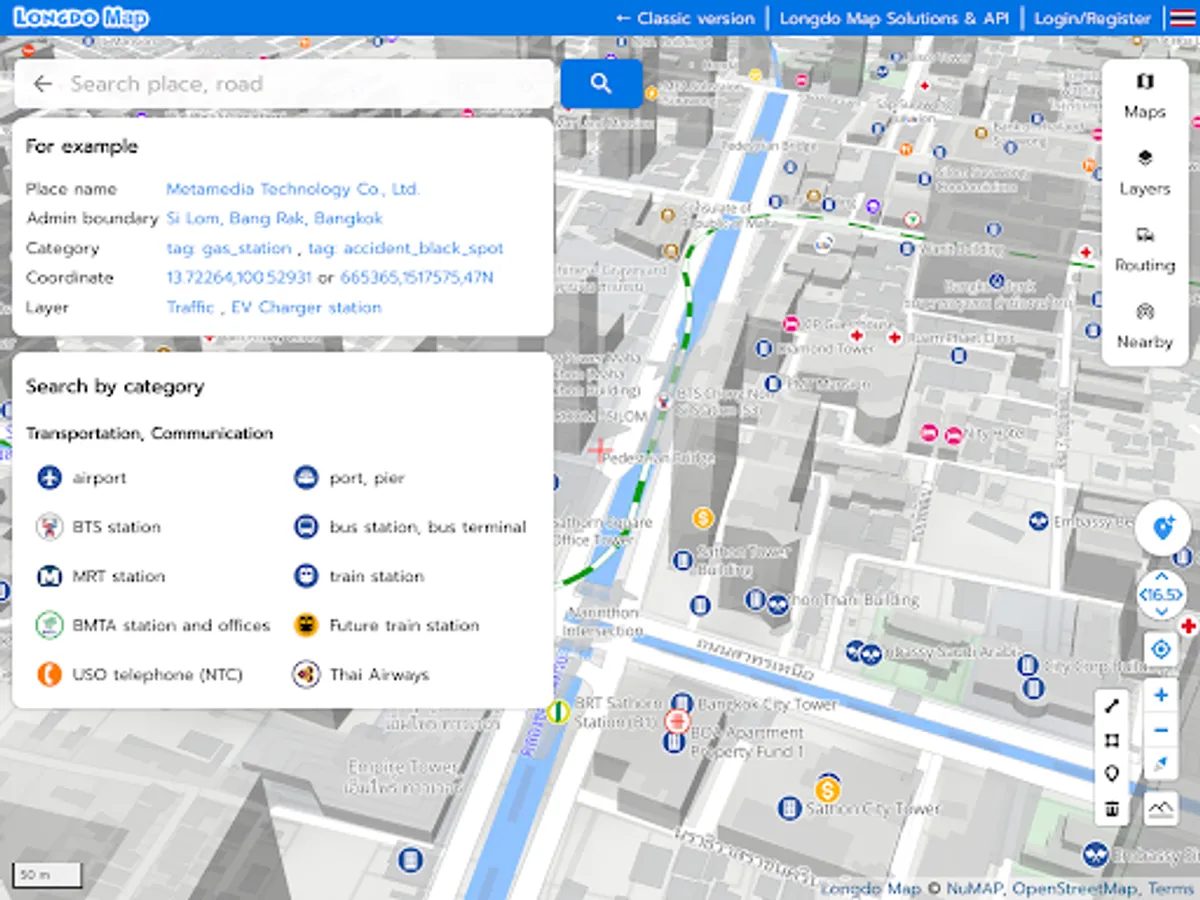1200x900 pixels.
Task: Locate my current position
Action: point(1161,649)
